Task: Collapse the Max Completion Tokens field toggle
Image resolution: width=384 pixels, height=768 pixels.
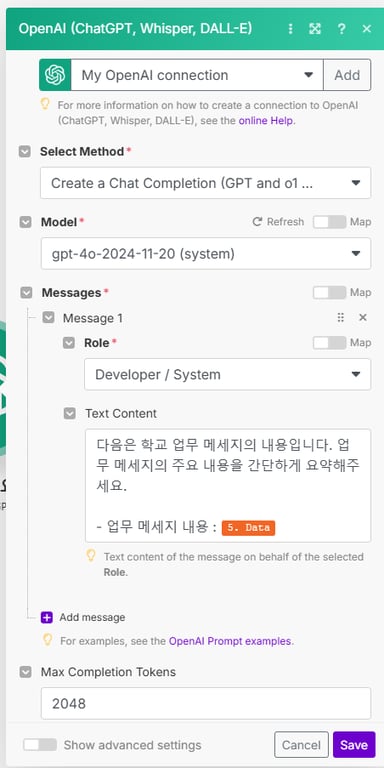Action: click(25, 672)
